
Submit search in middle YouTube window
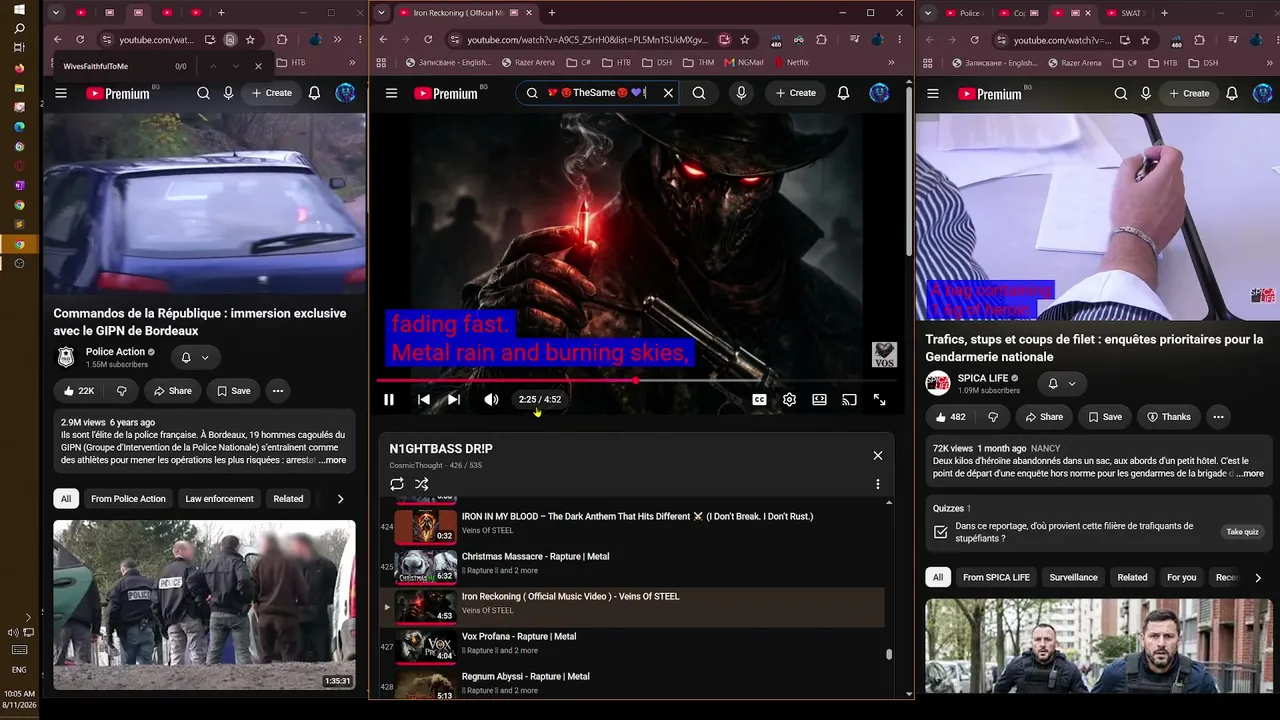point(699,93)
